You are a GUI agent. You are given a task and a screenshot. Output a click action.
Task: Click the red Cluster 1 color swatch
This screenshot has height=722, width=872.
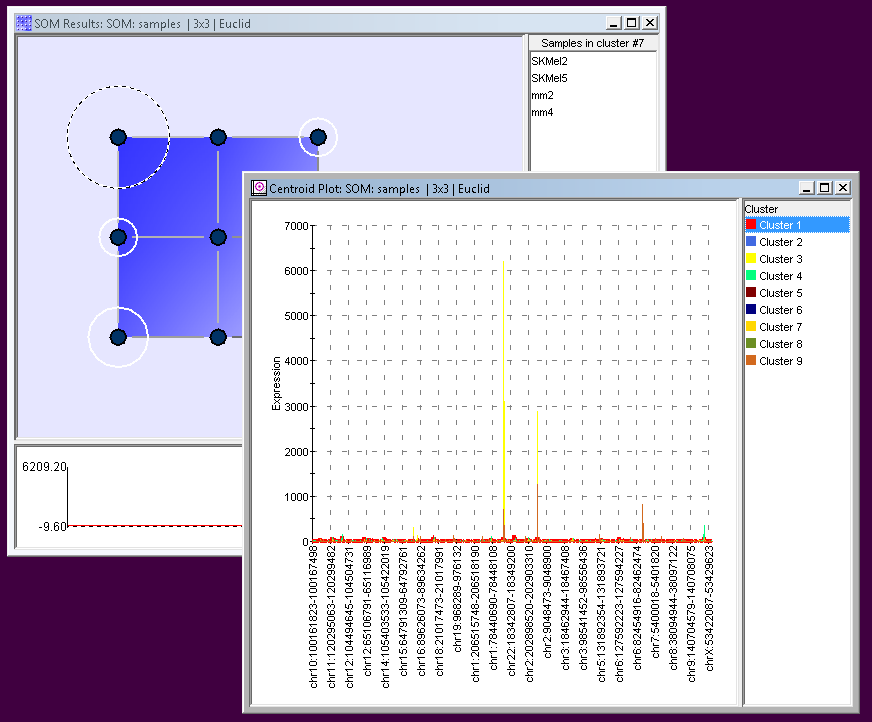click(751, 225)
